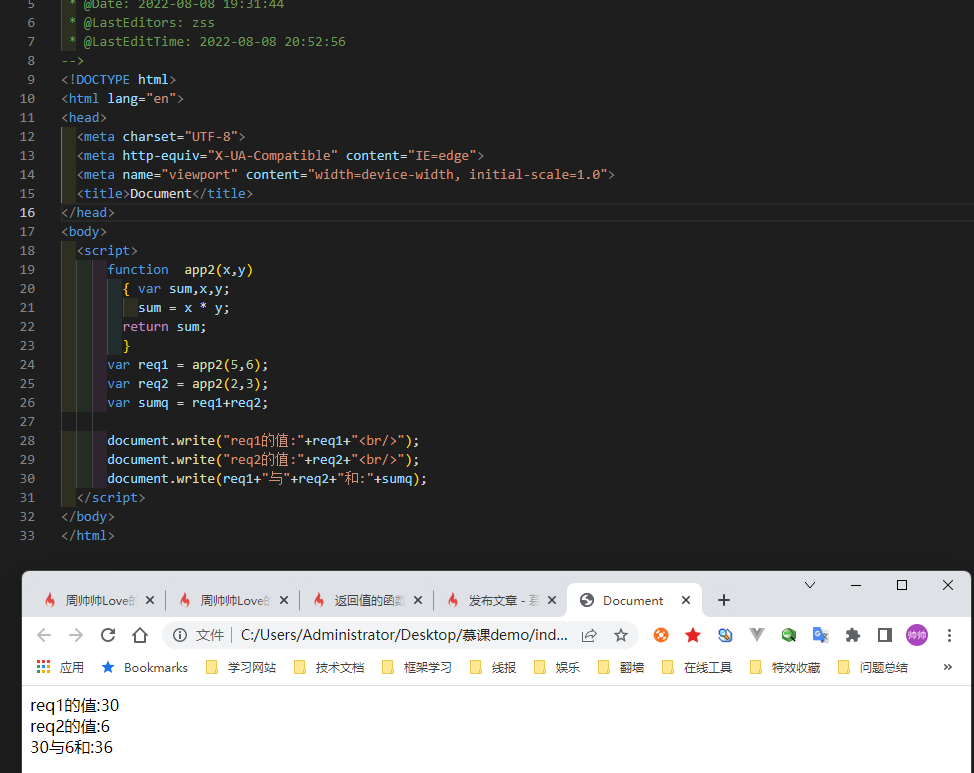Click the share page icon in address bar
Viewport: 974px width, 773px height.
coord(589,635)
